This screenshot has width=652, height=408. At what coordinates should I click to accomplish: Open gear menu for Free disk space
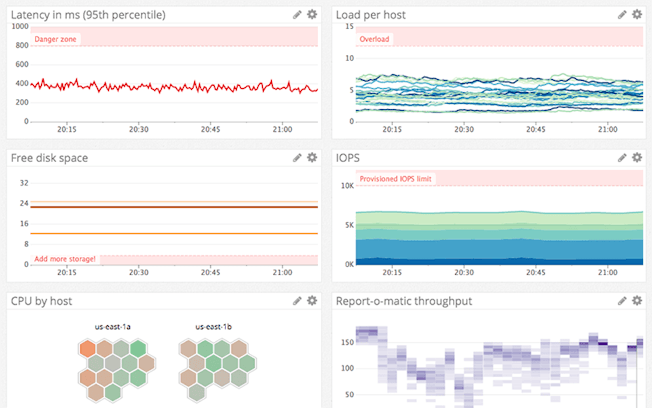[x=312, y=158]
